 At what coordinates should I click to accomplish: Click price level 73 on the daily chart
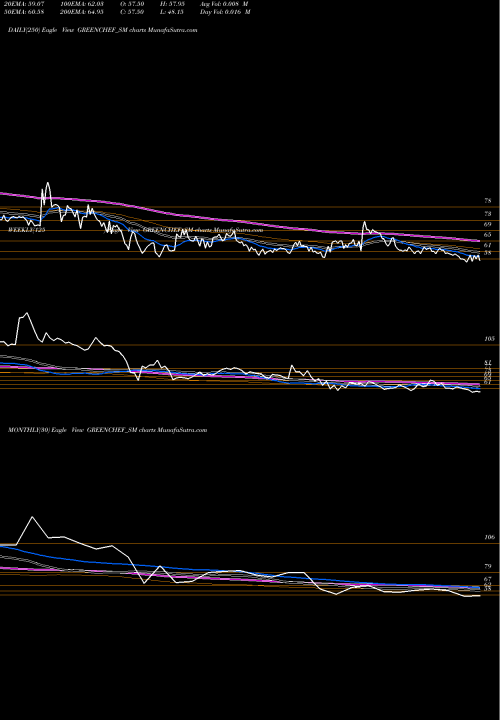pos(488,214)
